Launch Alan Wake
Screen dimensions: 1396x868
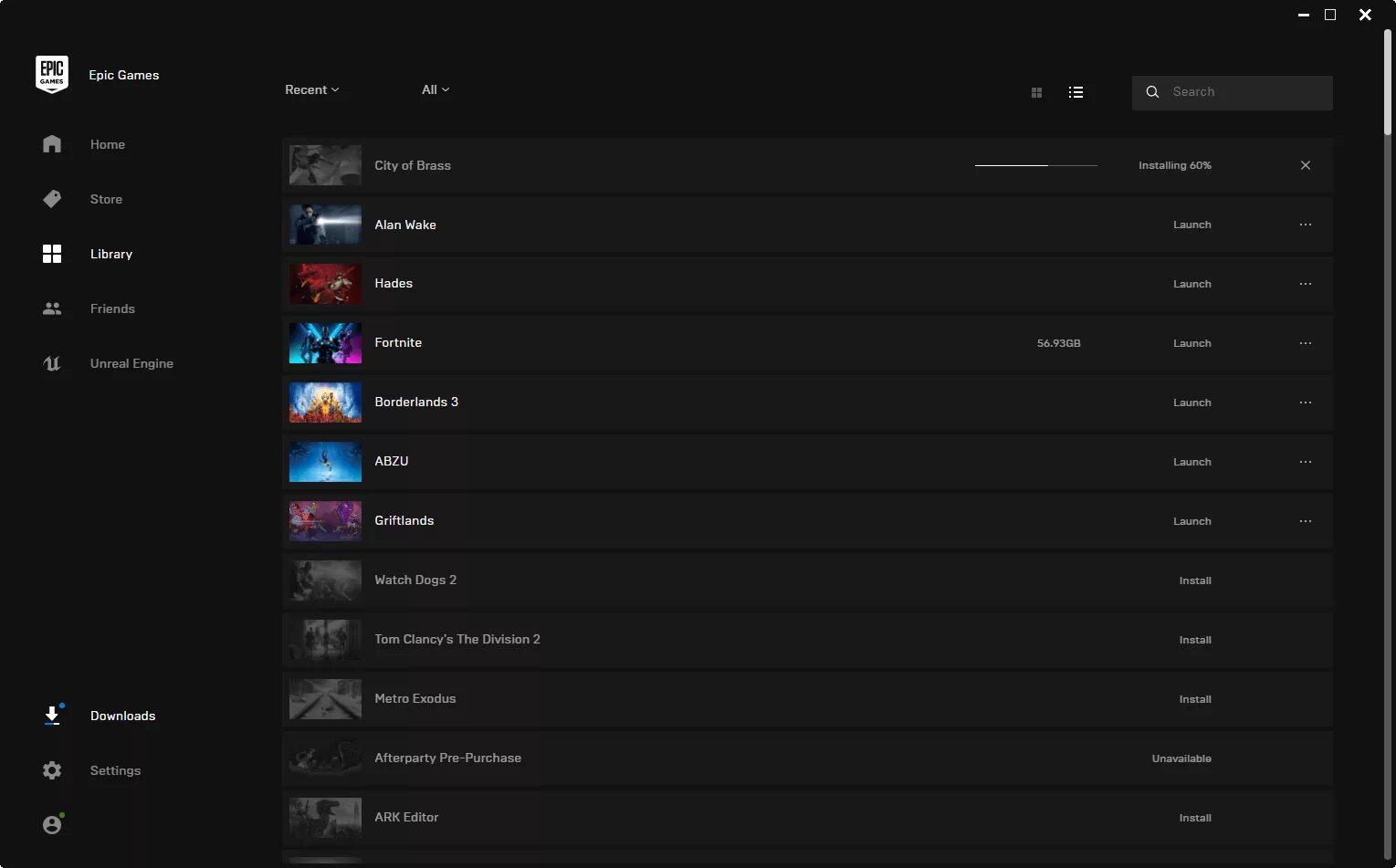tap(1191, 225)
